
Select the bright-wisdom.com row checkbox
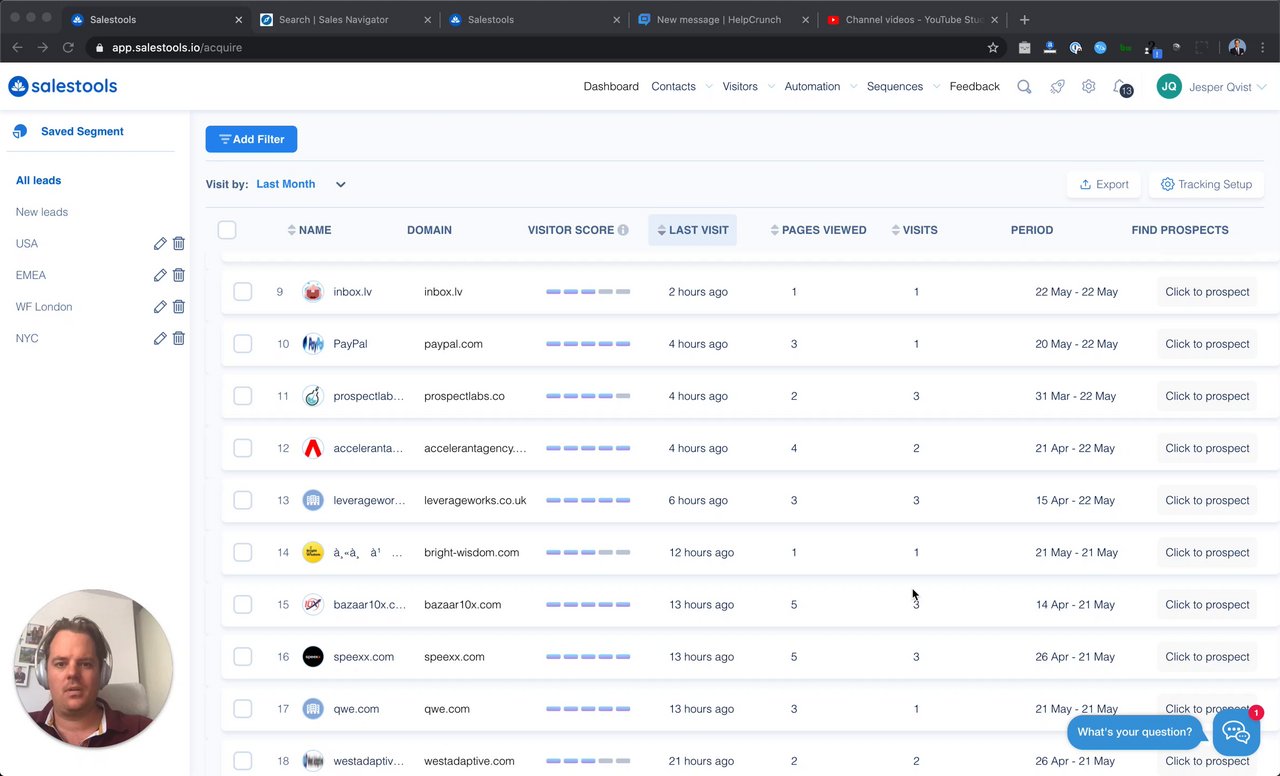pyautogui.click(x=243, y=552)
